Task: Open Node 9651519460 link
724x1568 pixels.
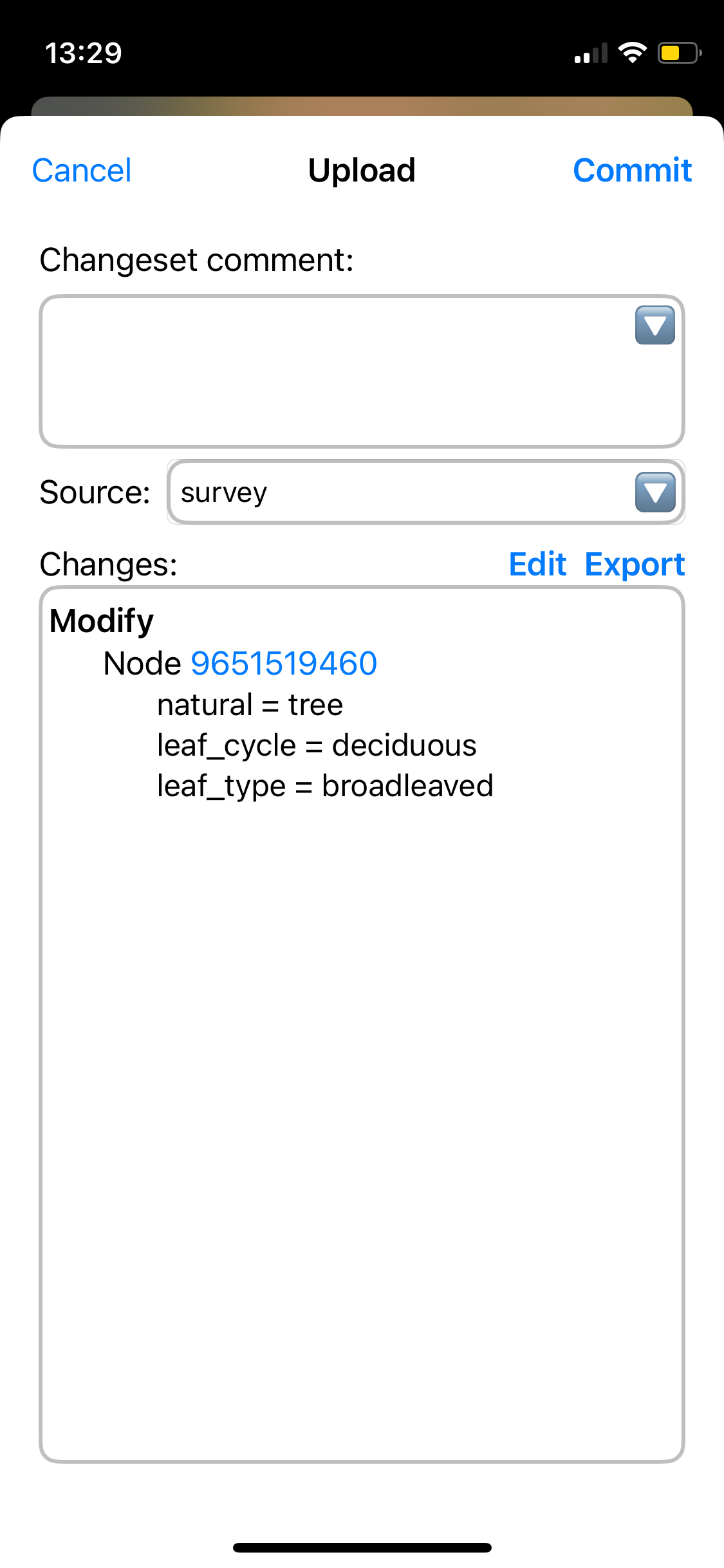Action: point(284,663)
